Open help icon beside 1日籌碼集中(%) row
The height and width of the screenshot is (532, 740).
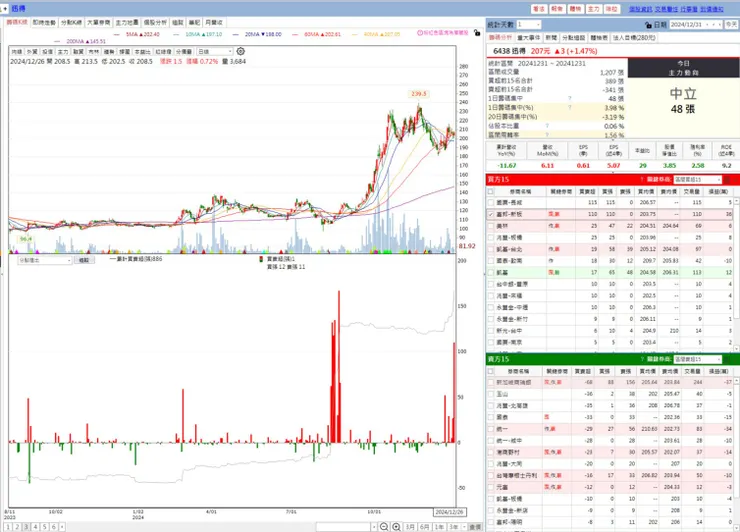click(x=569, y=108)
